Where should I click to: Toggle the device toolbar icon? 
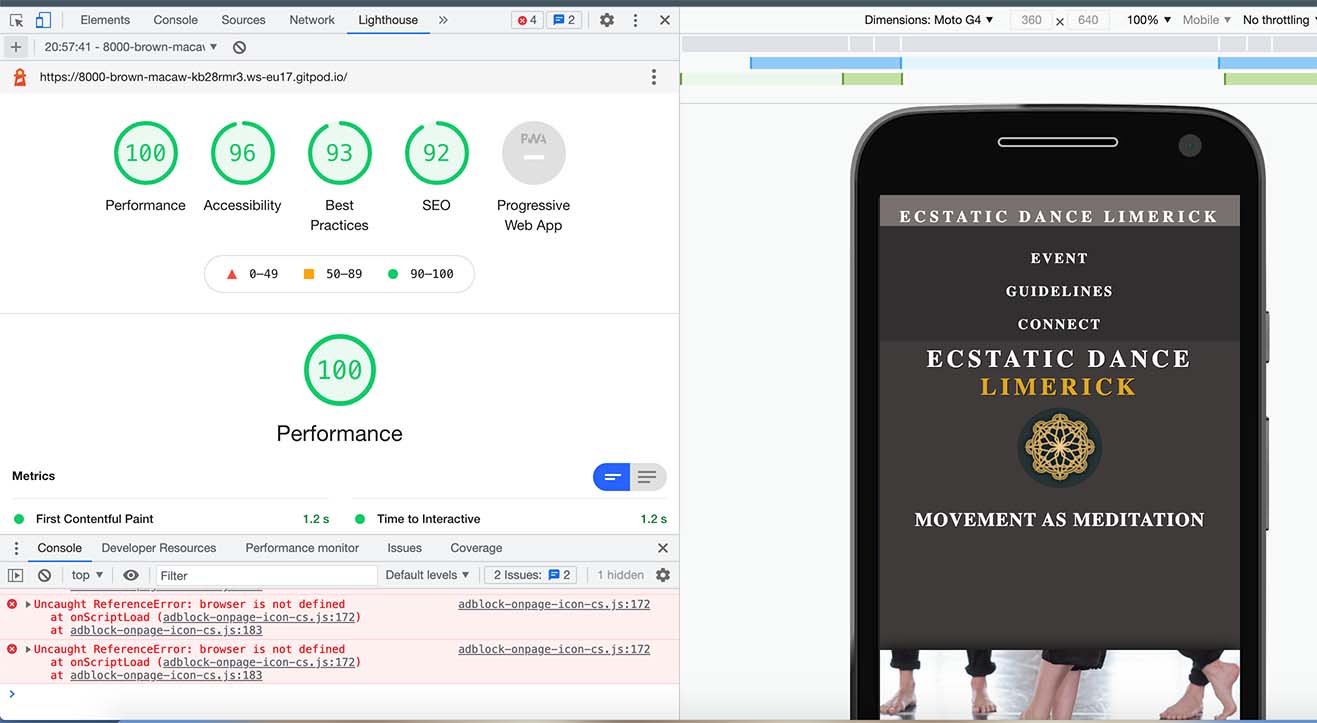pyautogui.click(x=43, y=20)
